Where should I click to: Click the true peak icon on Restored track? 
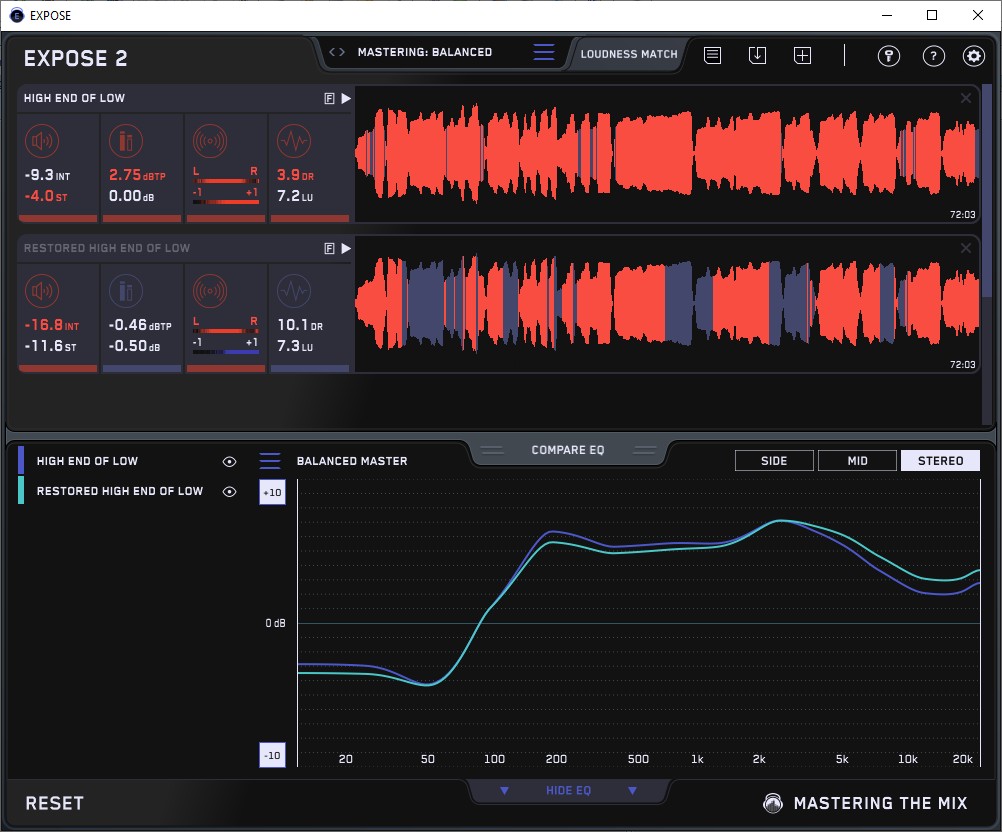126,291
